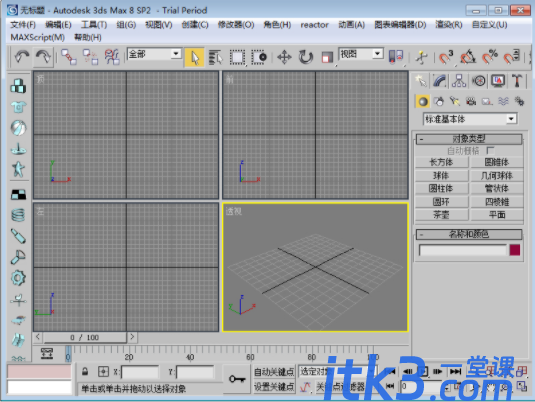Click Use Pivot Point Center icon
The image size is (535, 402).
pyautogui.click(x=396, y=57)
